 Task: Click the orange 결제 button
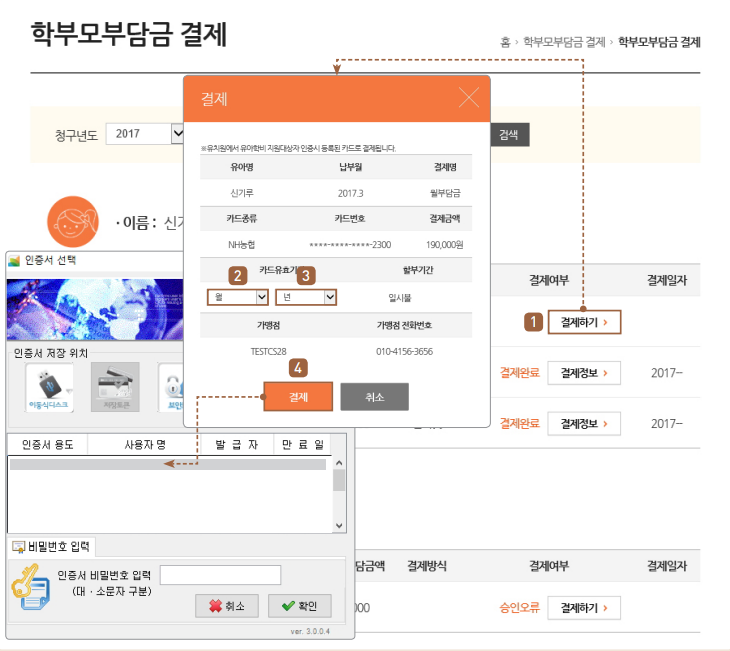tap(298, 397)
